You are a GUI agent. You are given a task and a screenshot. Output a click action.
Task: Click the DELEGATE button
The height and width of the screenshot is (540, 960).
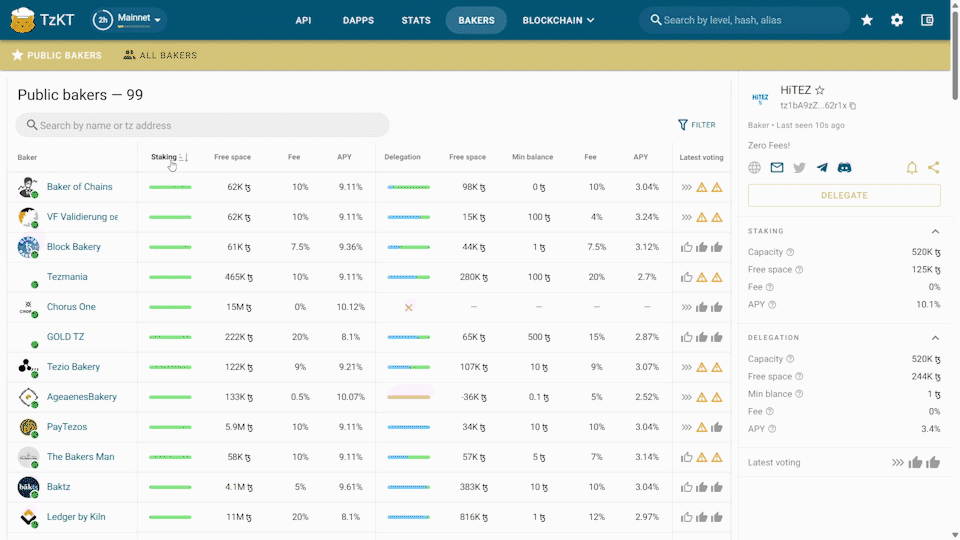click(844, 195)
